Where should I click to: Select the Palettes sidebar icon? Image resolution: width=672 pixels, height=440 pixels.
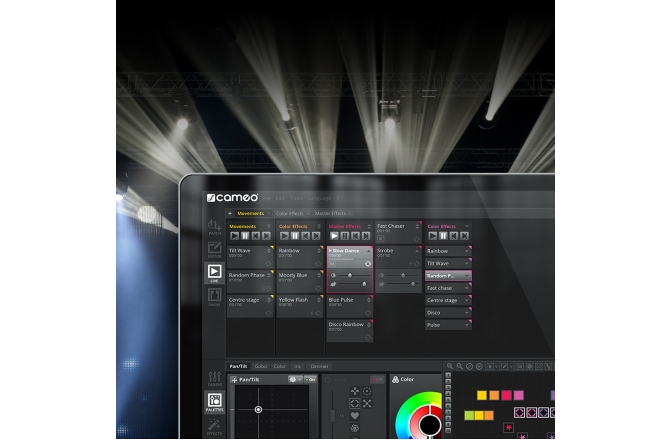click(214, 402)
